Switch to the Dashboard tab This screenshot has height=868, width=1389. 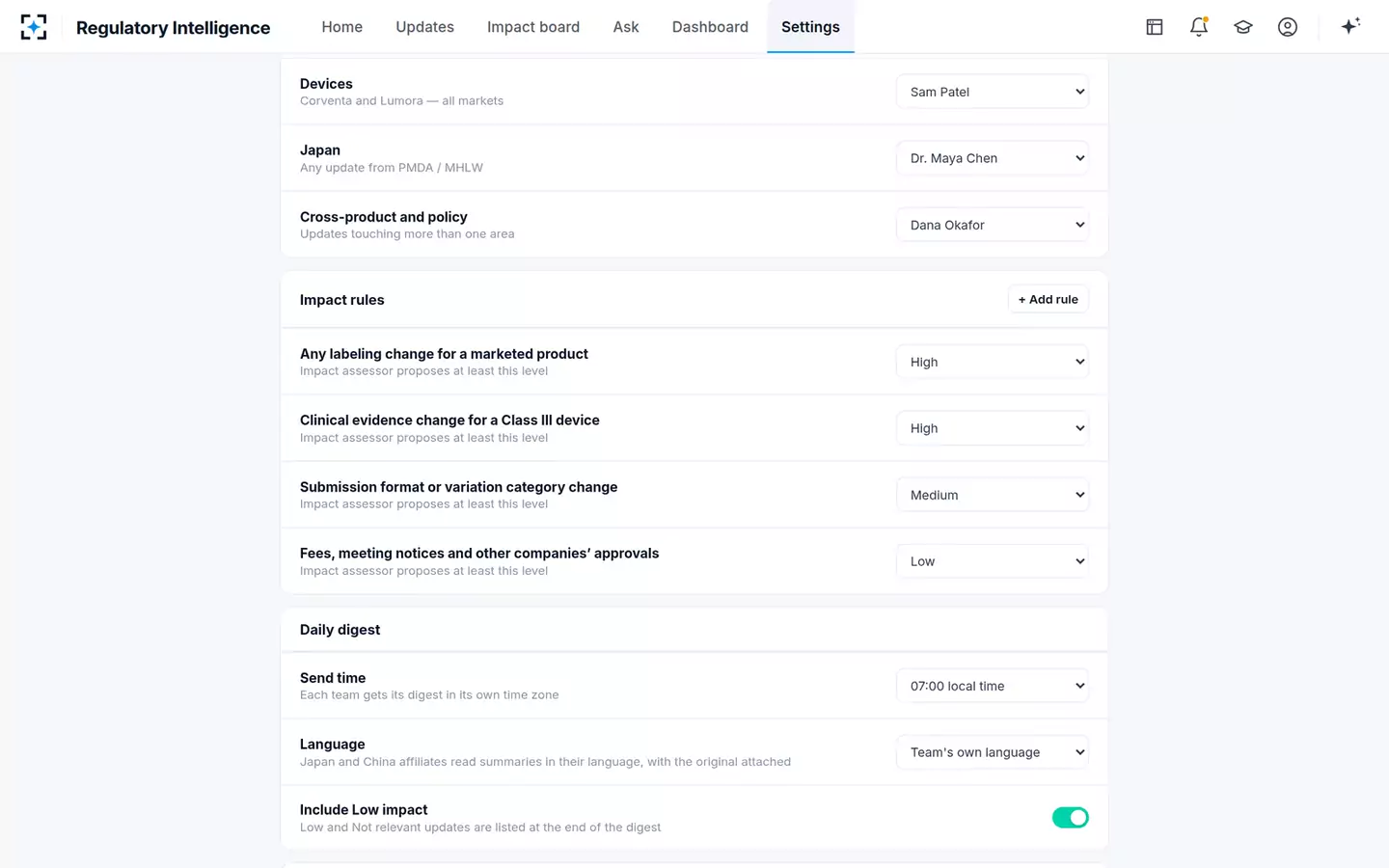[x=710, y=27]
